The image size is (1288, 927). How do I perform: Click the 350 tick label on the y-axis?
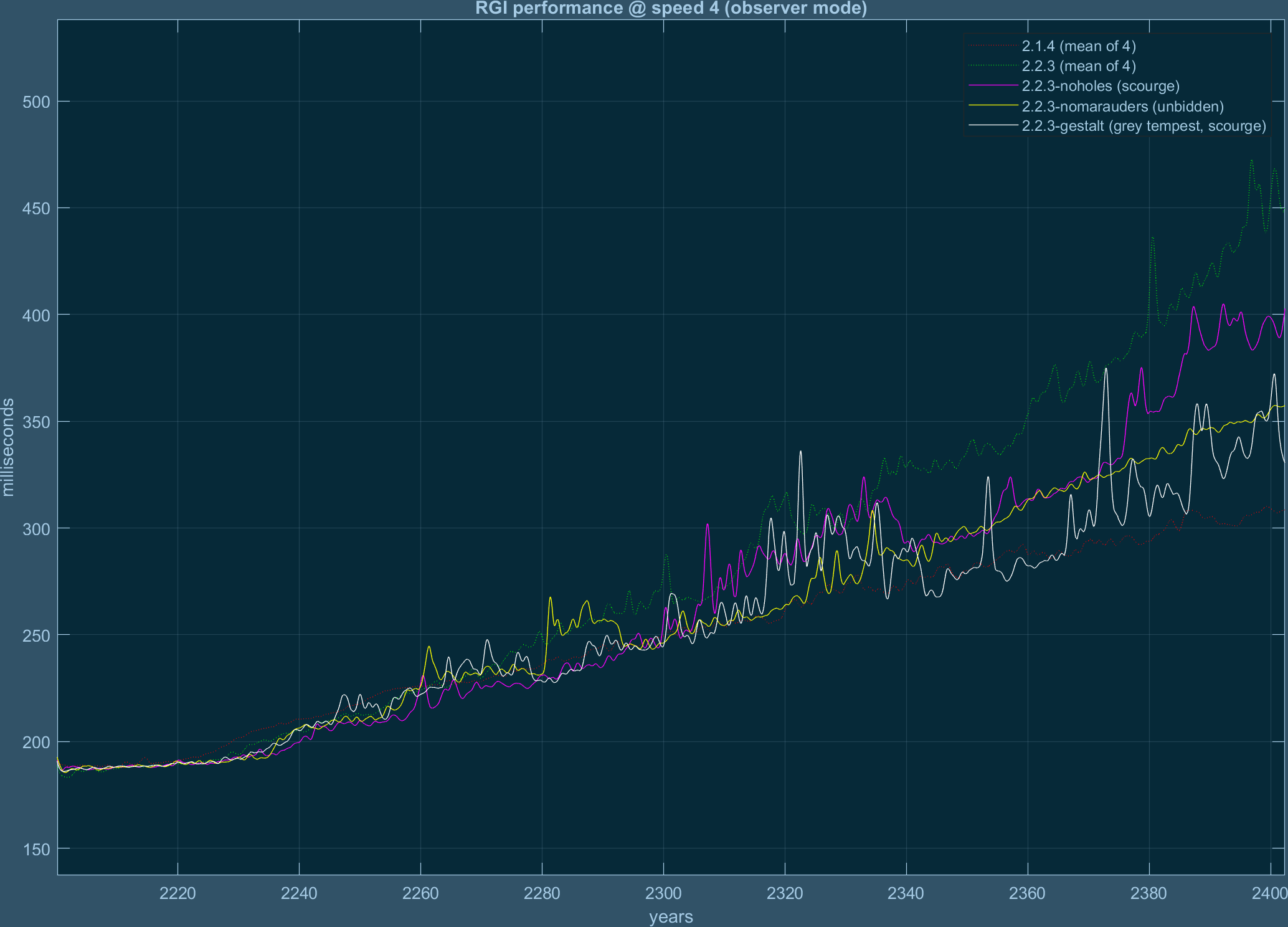pos(35,422)
